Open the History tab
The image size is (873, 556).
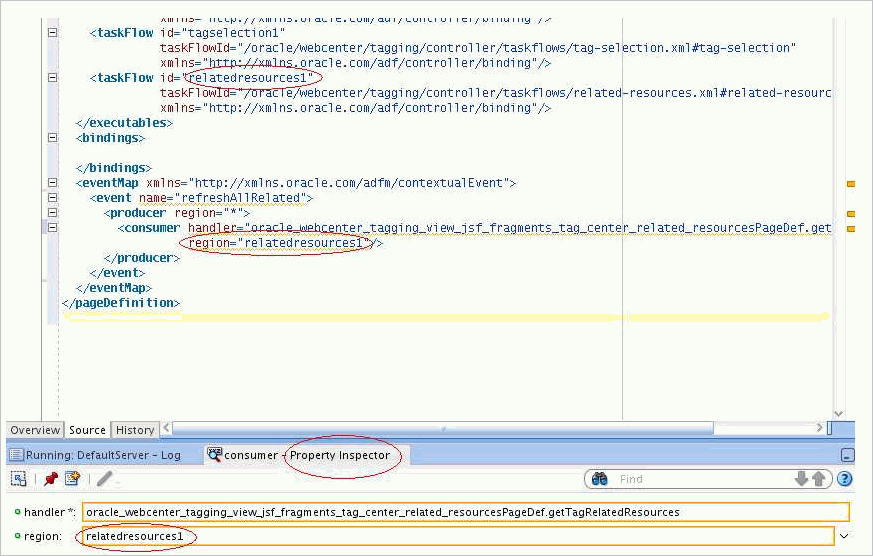tap(135, 430)
